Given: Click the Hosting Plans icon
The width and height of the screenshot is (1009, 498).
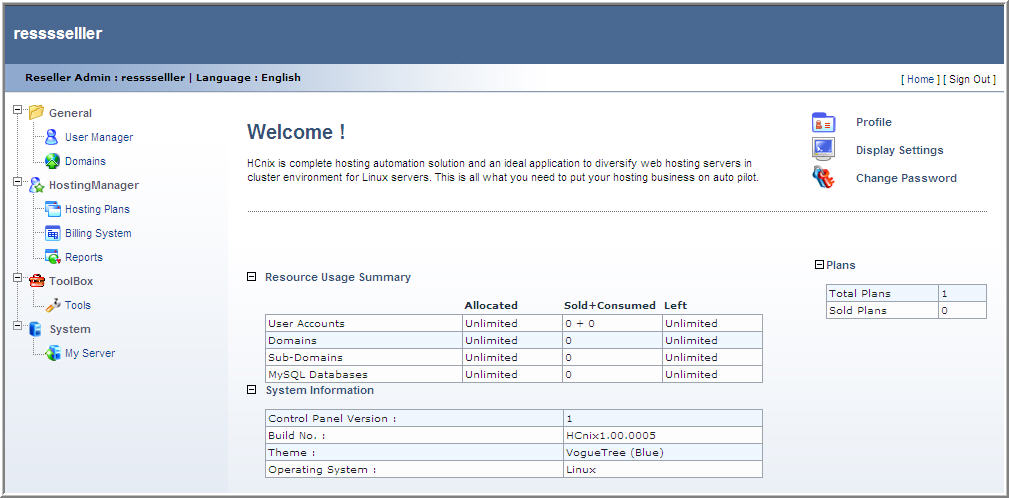Looking at the screenshot, I should pyautogui.click(x=52, y=209).
